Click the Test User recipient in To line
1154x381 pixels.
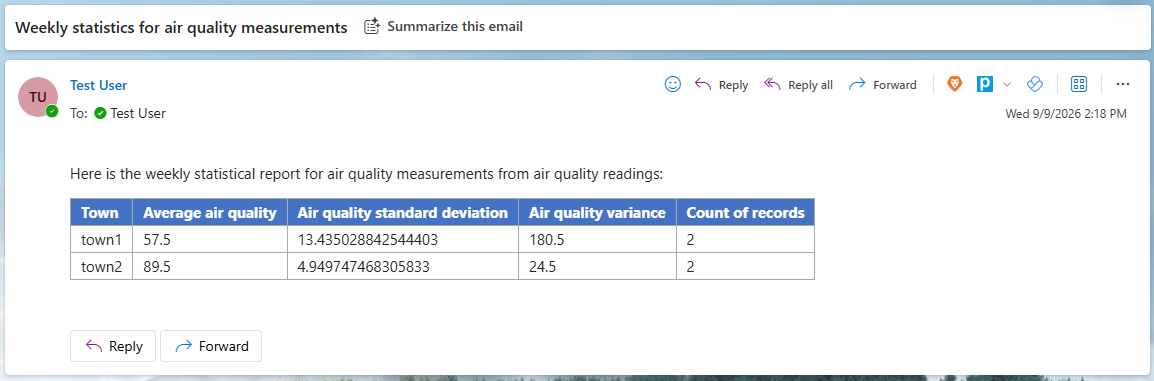pyautogui.click(x=130, y=113)
